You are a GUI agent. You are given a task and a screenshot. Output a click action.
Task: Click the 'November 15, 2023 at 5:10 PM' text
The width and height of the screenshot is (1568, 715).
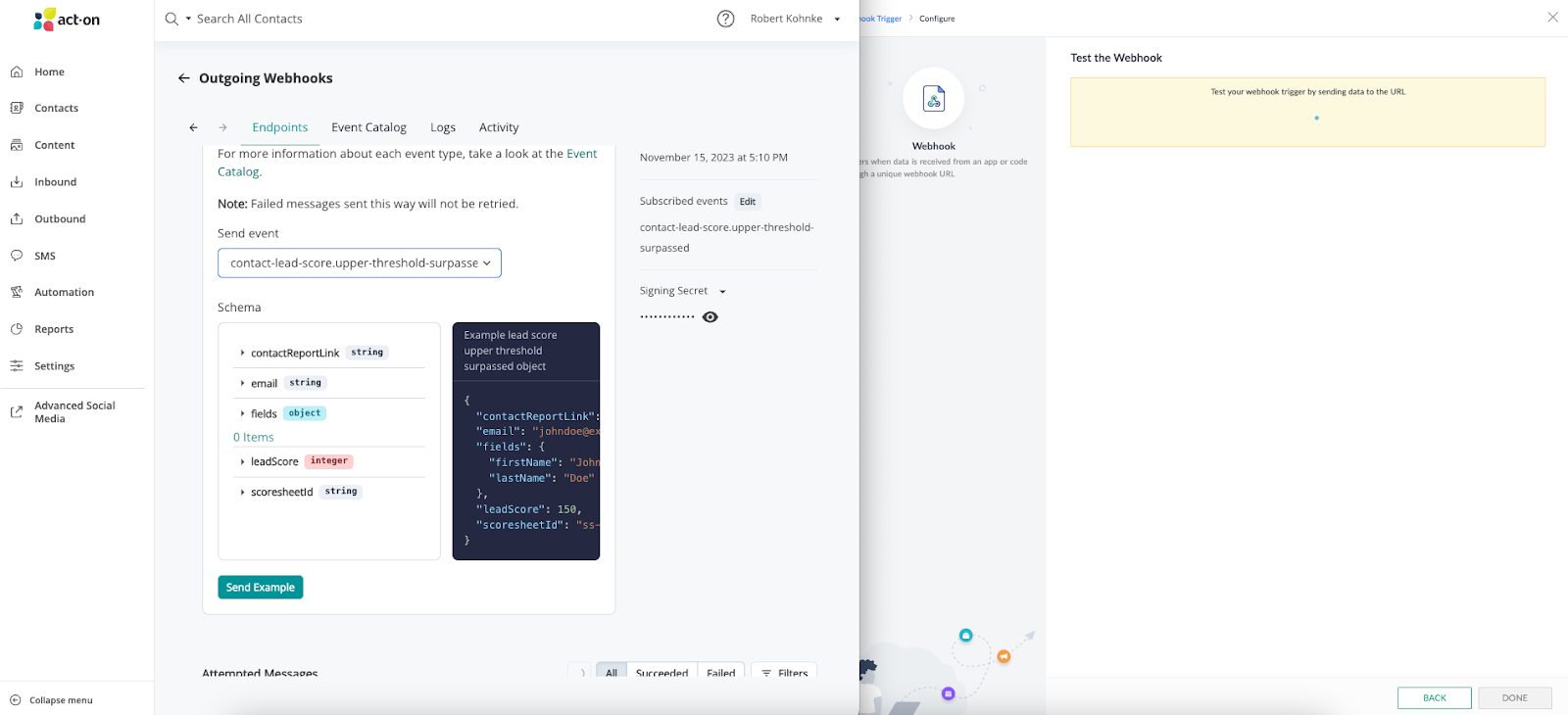click(713, 158)
